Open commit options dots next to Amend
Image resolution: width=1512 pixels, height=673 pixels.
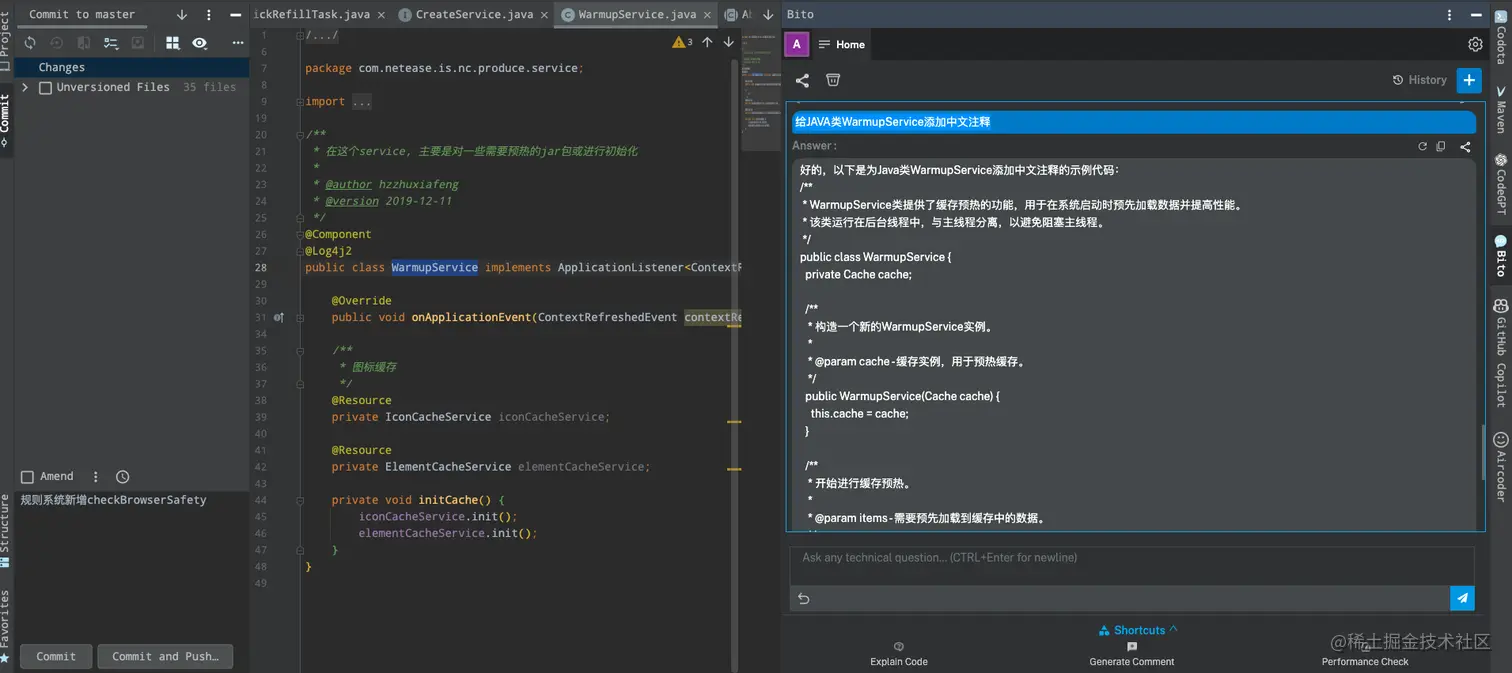[96, 477]
